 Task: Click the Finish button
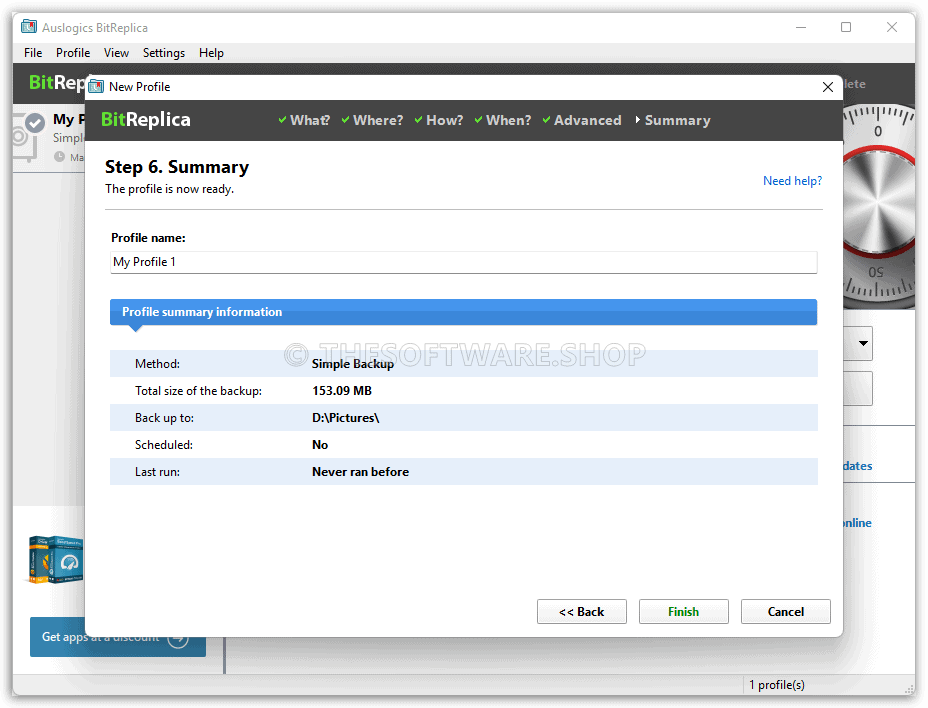coord(684,612)
